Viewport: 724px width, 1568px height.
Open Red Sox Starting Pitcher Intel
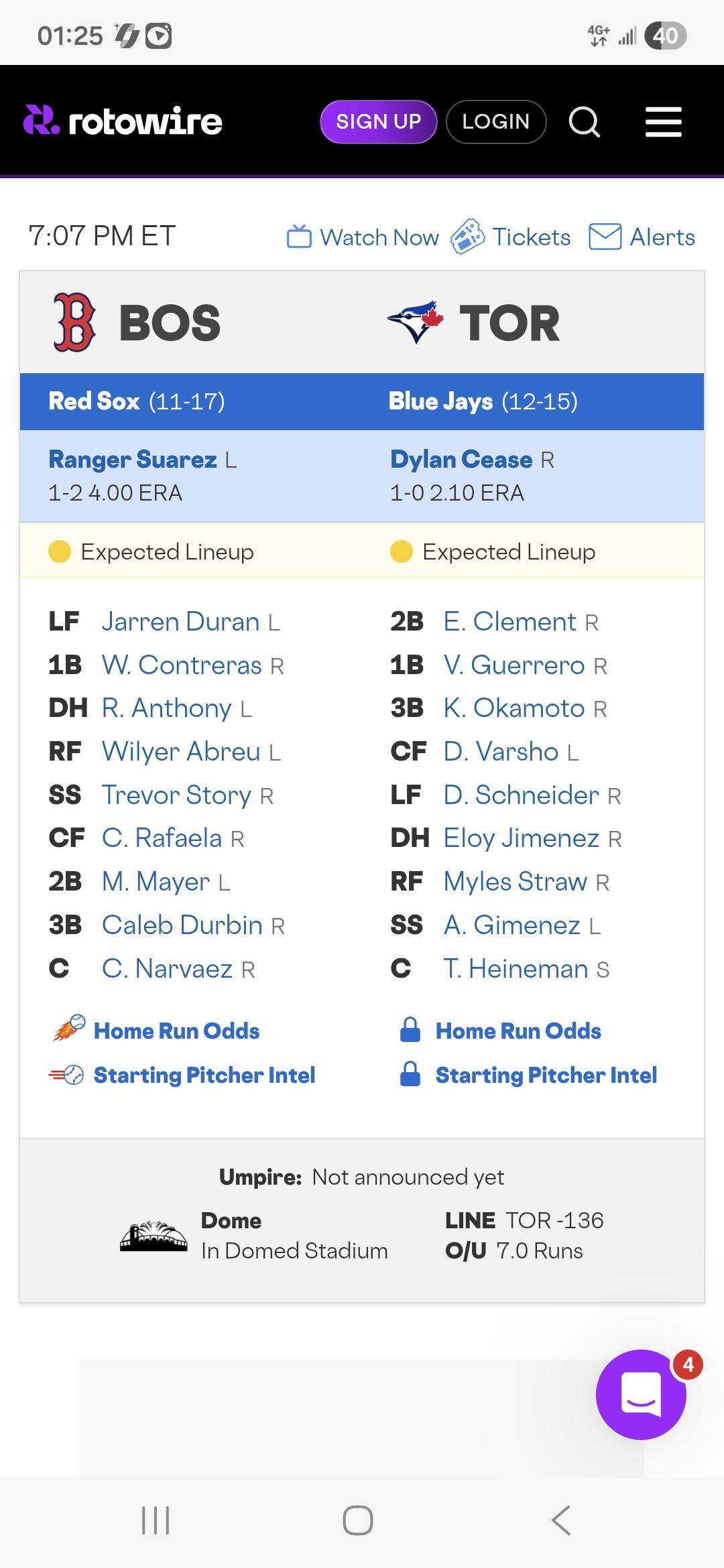[x=204, y=1075]
